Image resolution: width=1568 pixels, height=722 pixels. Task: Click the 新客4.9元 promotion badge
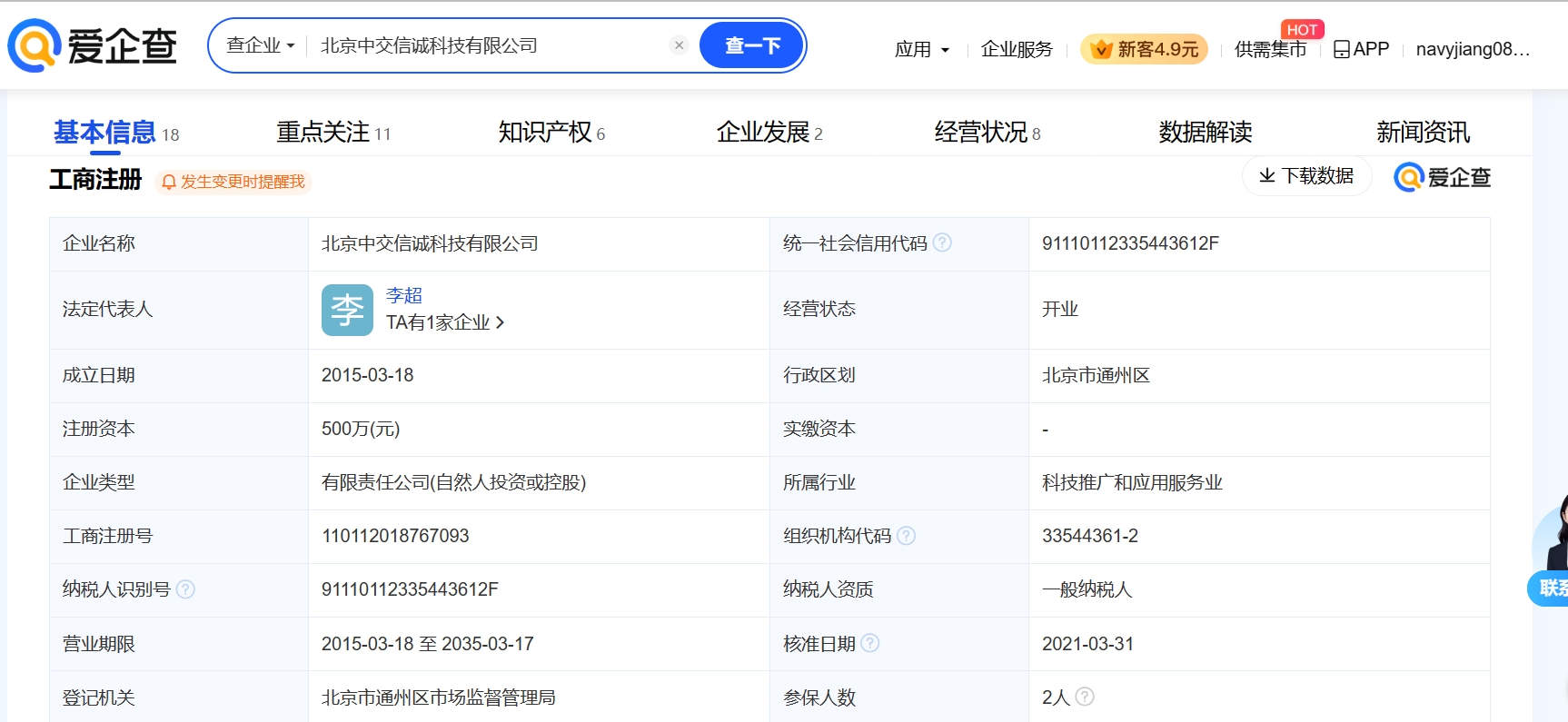click(x=1145, y=49)
